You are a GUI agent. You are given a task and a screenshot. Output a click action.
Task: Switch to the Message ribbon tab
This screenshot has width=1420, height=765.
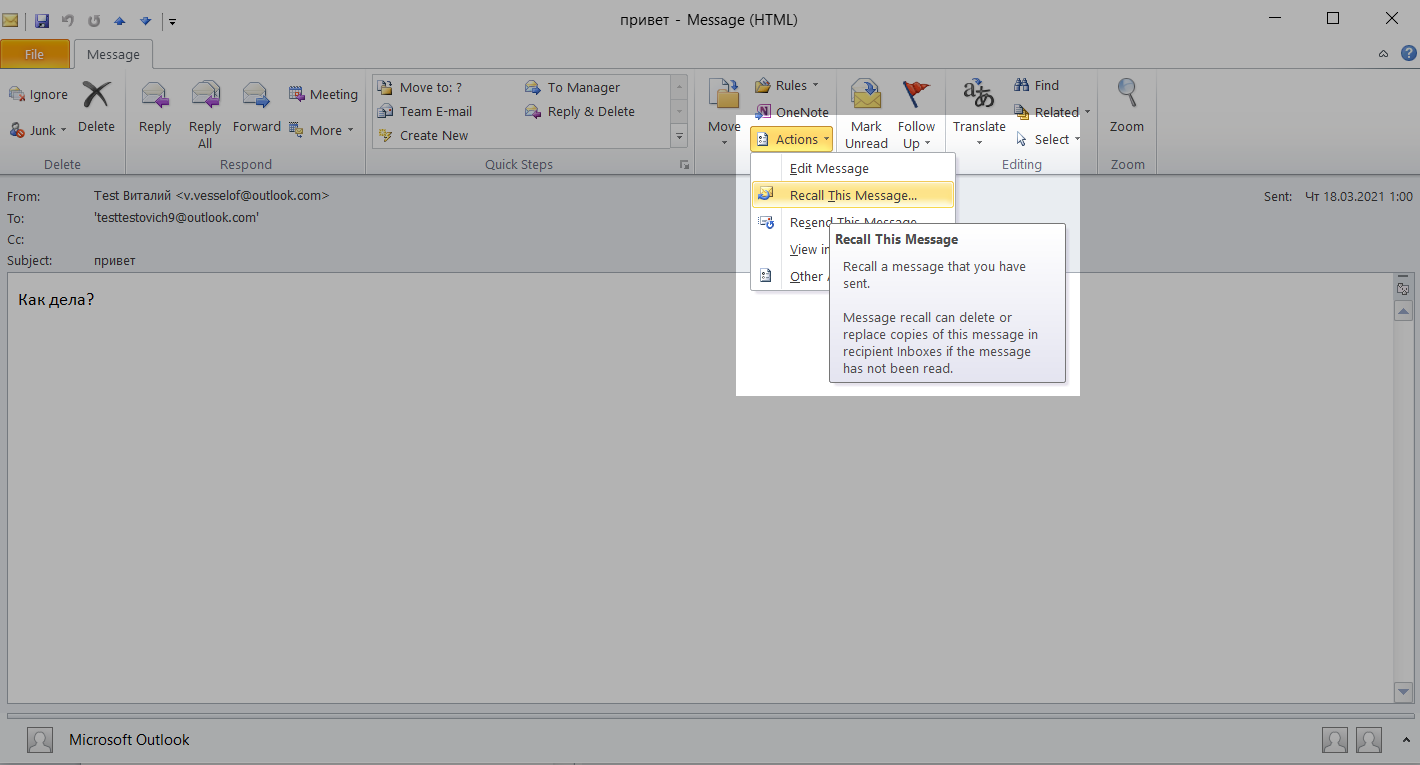coord(113,54)
